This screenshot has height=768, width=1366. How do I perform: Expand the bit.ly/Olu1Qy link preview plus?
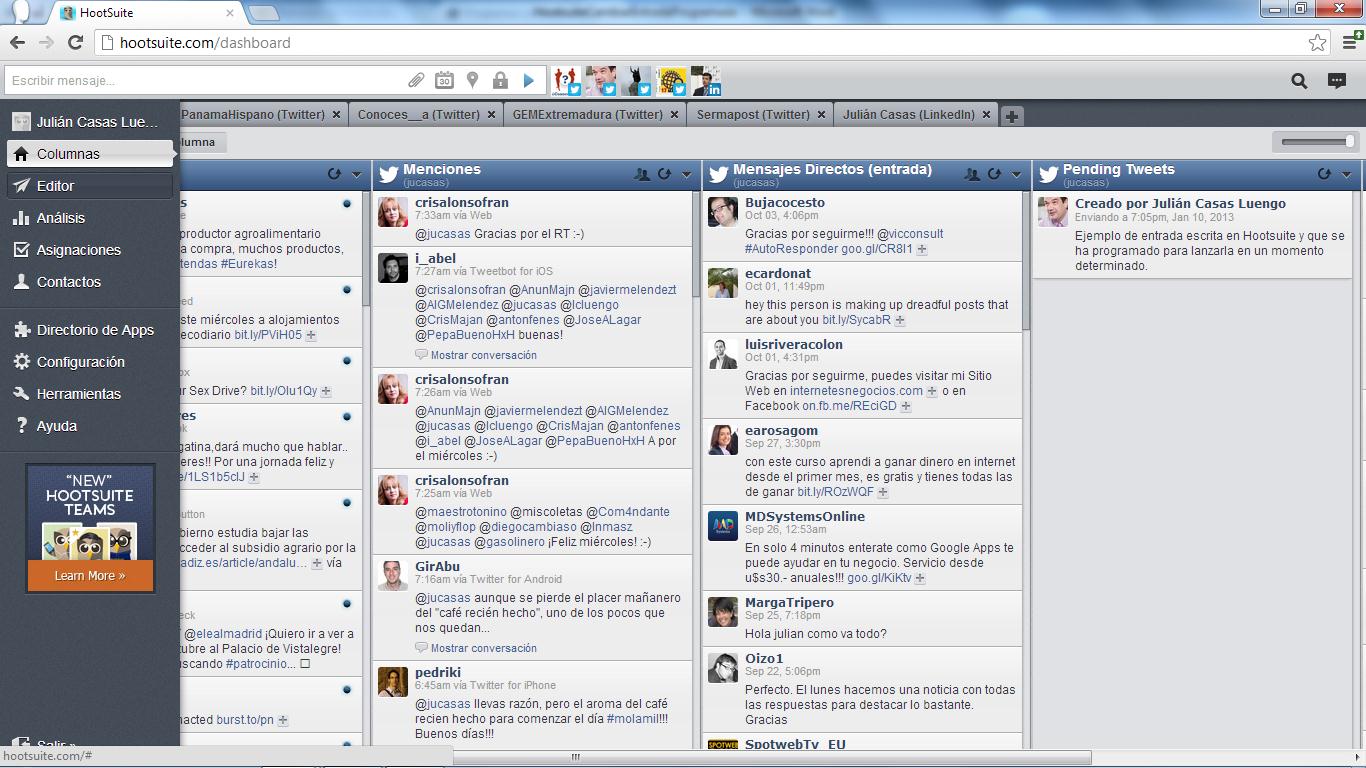click(326, 391)
